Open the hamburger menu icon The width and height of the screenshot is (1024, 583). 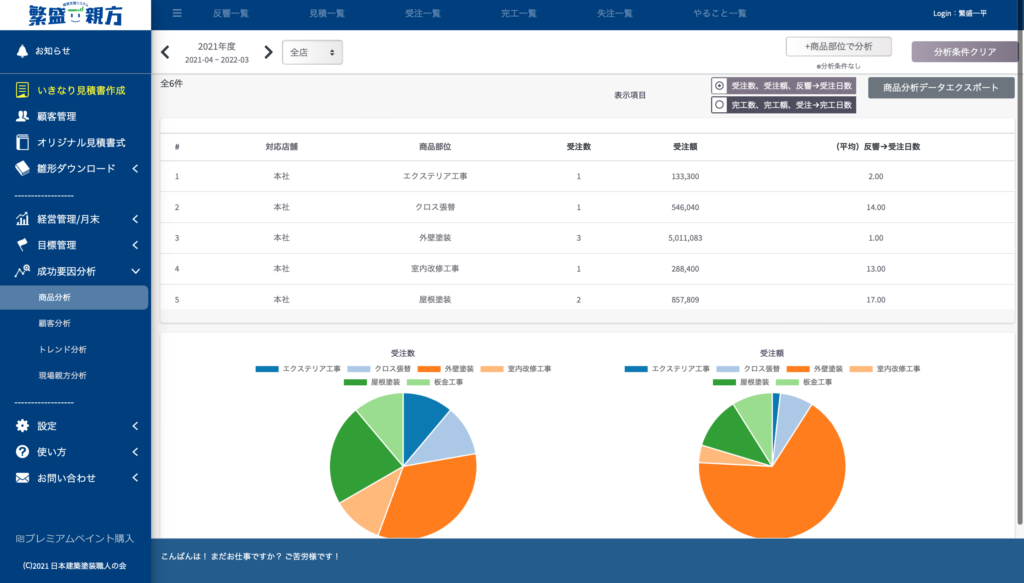[177, 13]
